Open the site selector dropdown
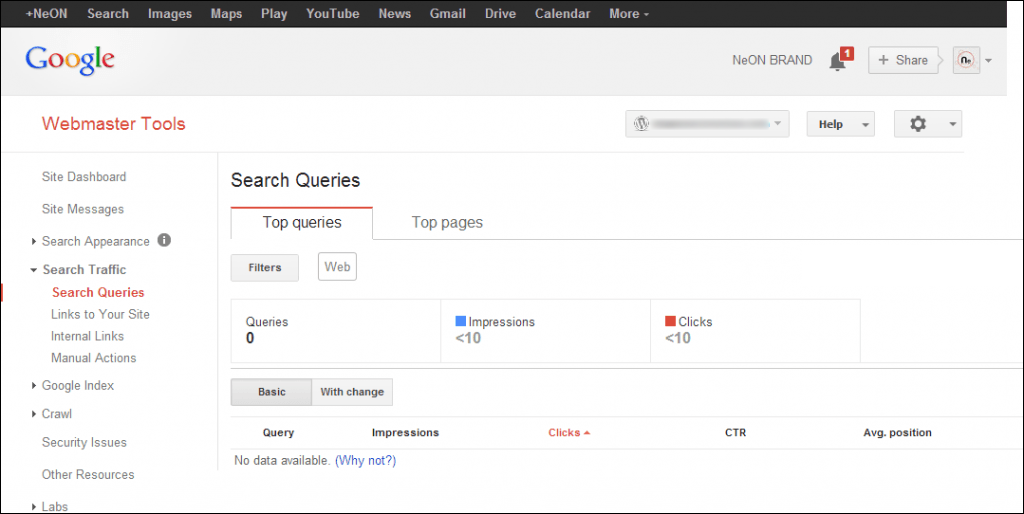 707,124
